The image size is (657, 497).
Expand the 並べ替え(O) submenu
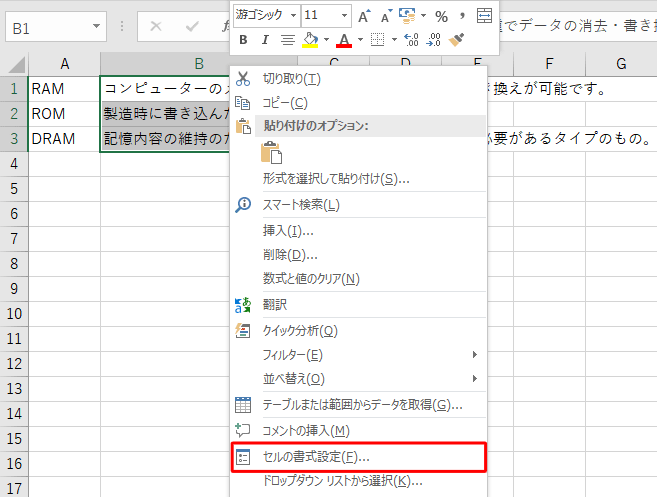(359, 379)
